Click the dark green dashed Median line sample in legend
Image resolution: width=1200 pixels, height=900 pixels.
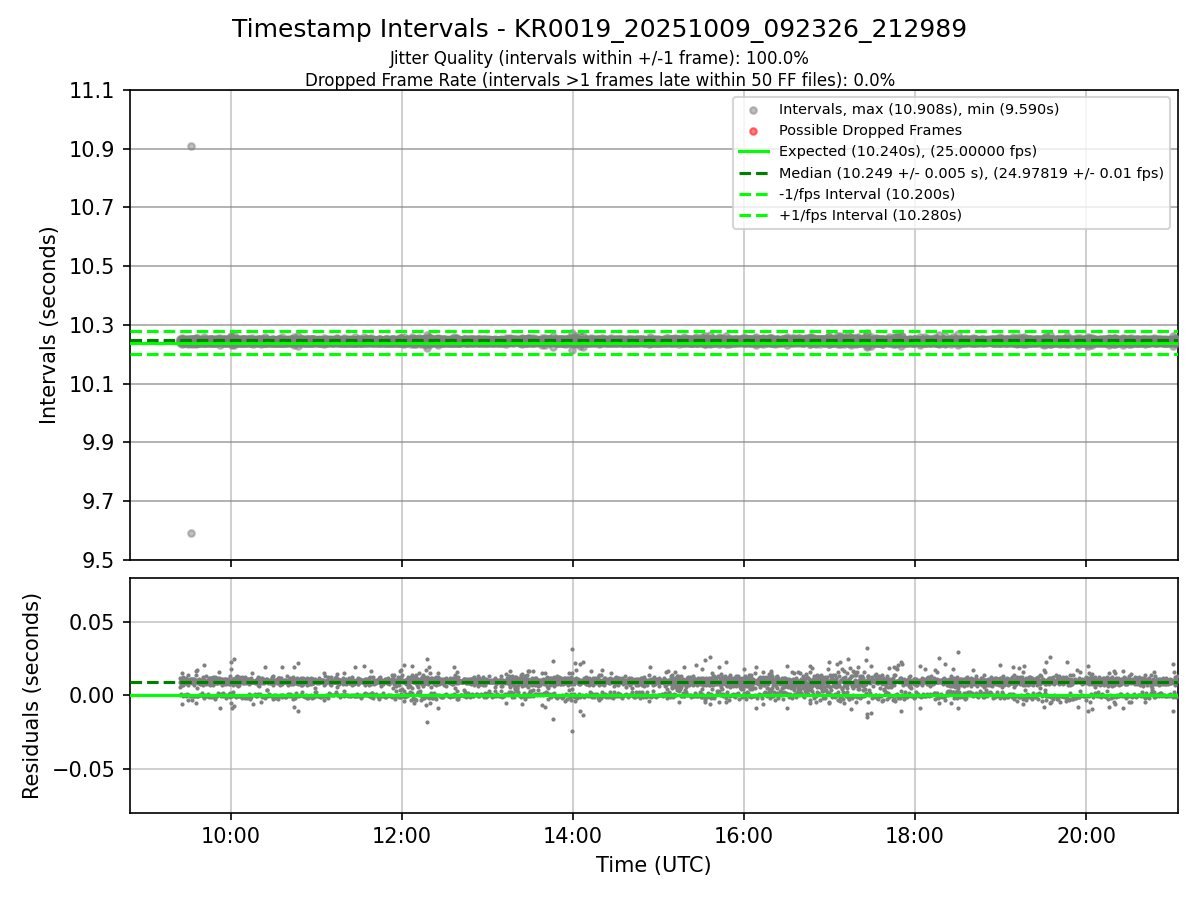[x=754, y=173]
